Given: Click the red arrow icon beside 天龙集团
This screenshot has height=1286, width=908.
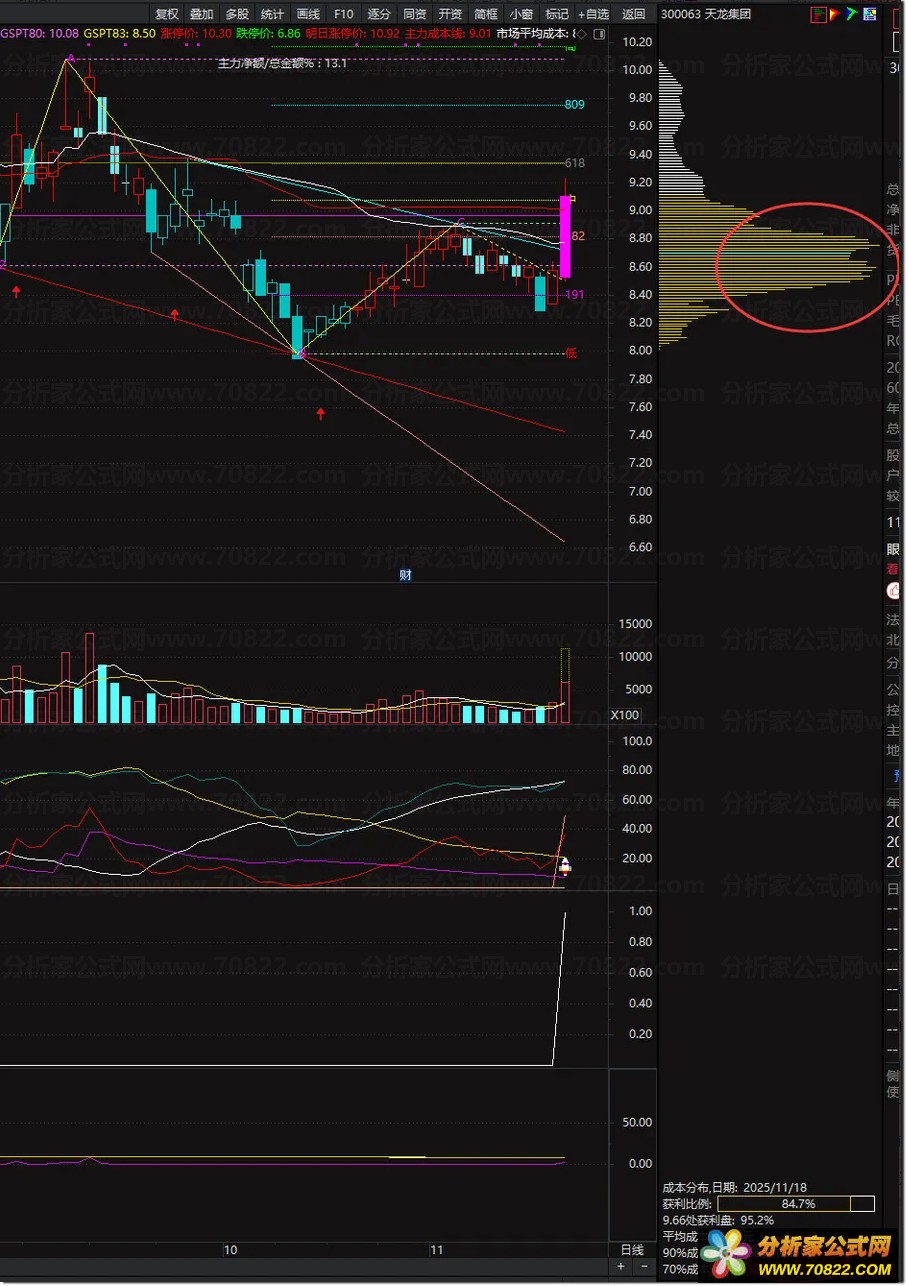Looking at the screenshot, I should pos(834,14).
